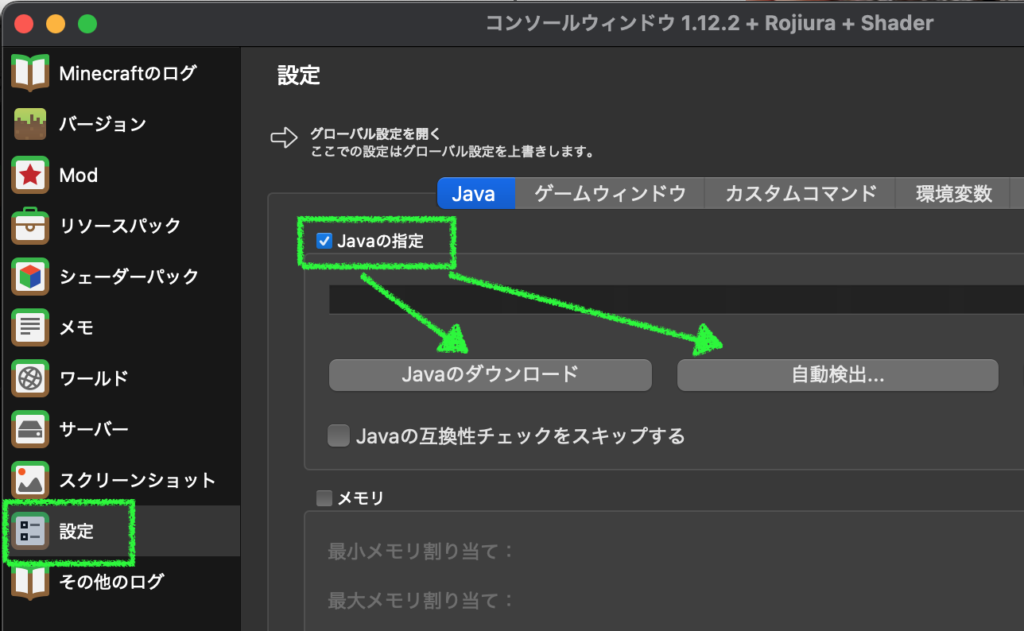The height and width of the screenshot is (631, 1024).
Task: Select the カスタムコマンド tab
Action: tap(801, 193)
